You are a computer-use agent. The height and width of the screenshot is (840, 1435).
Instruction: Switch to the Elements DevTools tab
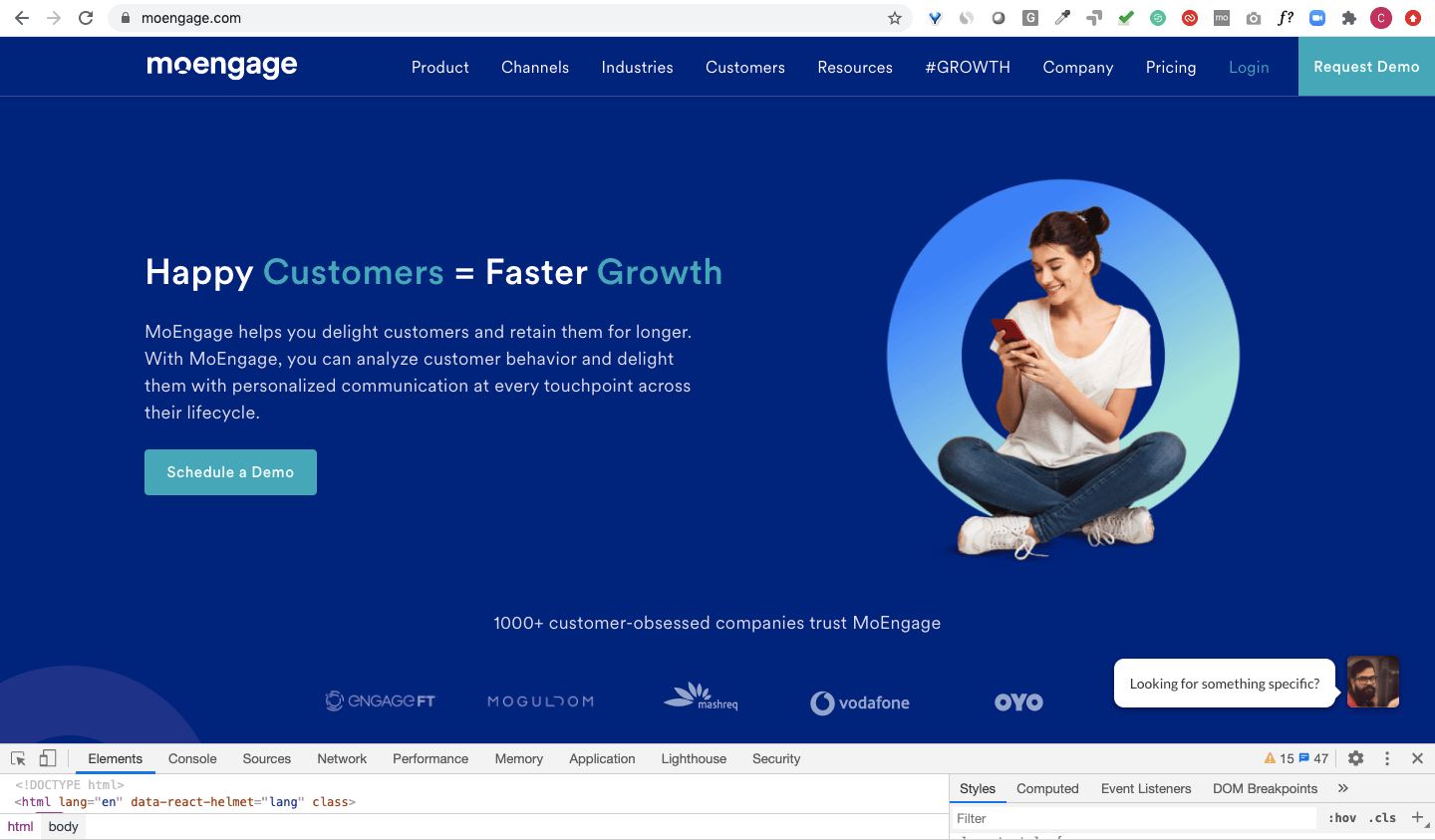coord(116,758)
